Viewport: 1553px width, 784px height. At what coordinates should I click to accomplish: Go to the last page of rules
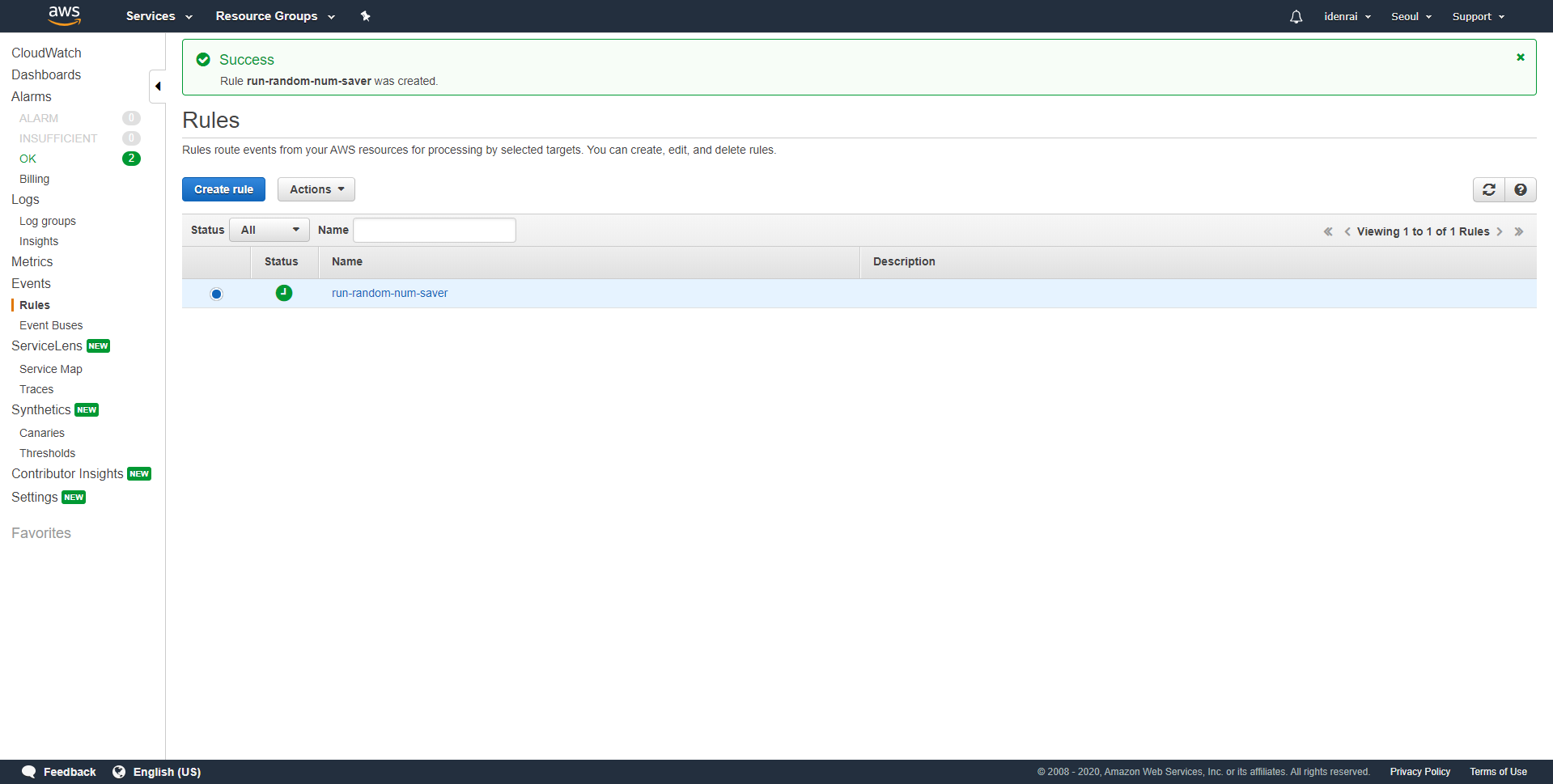point(1519,231)
